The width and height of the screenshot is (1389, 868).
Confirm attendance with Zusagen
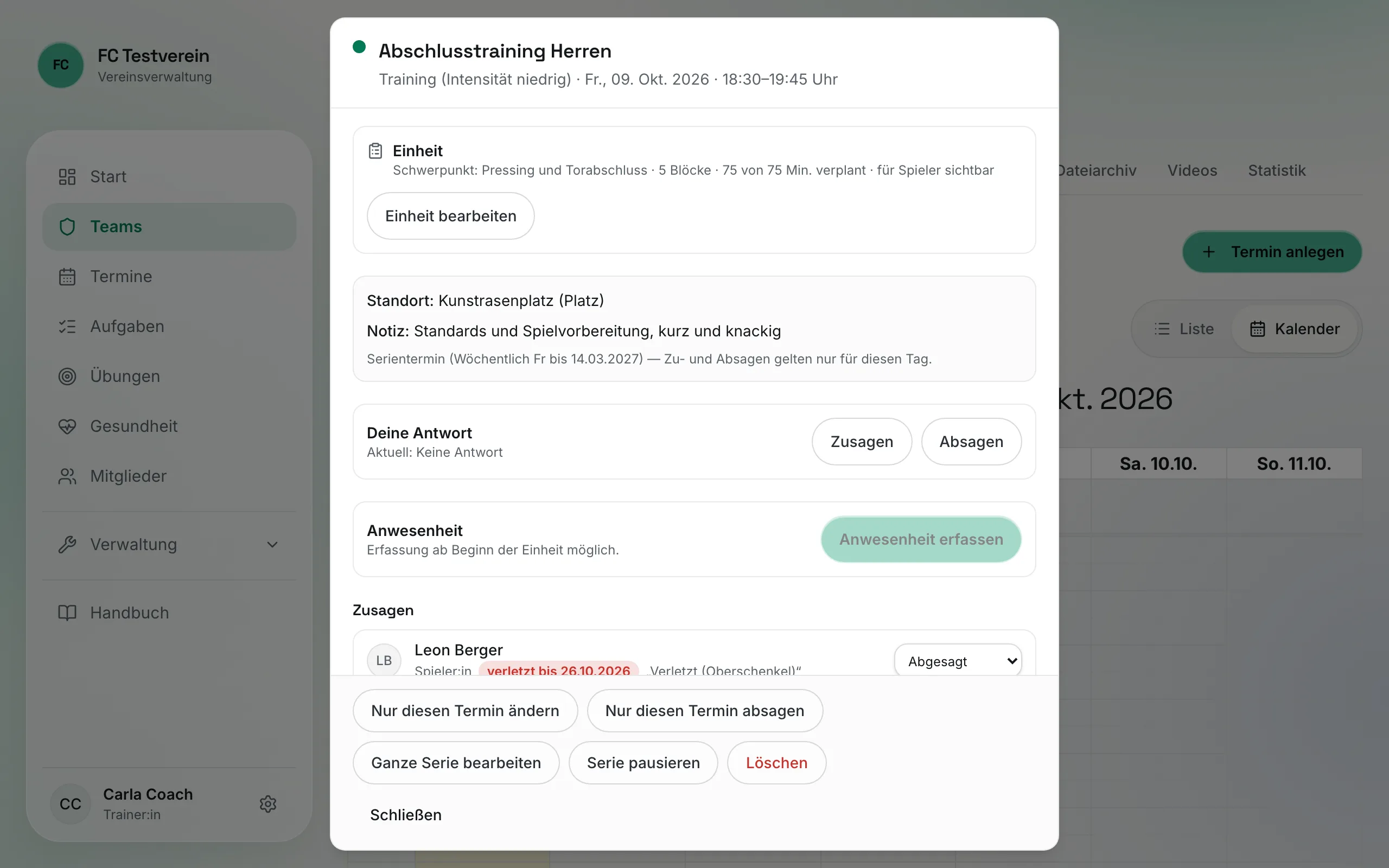click(x=862, y=442)
